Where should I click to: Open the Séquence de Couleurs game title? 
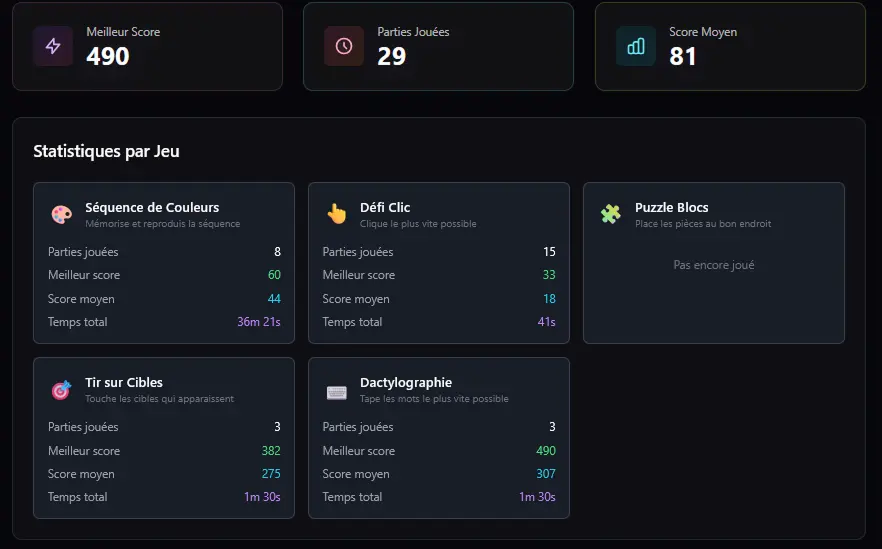point(152,207)
